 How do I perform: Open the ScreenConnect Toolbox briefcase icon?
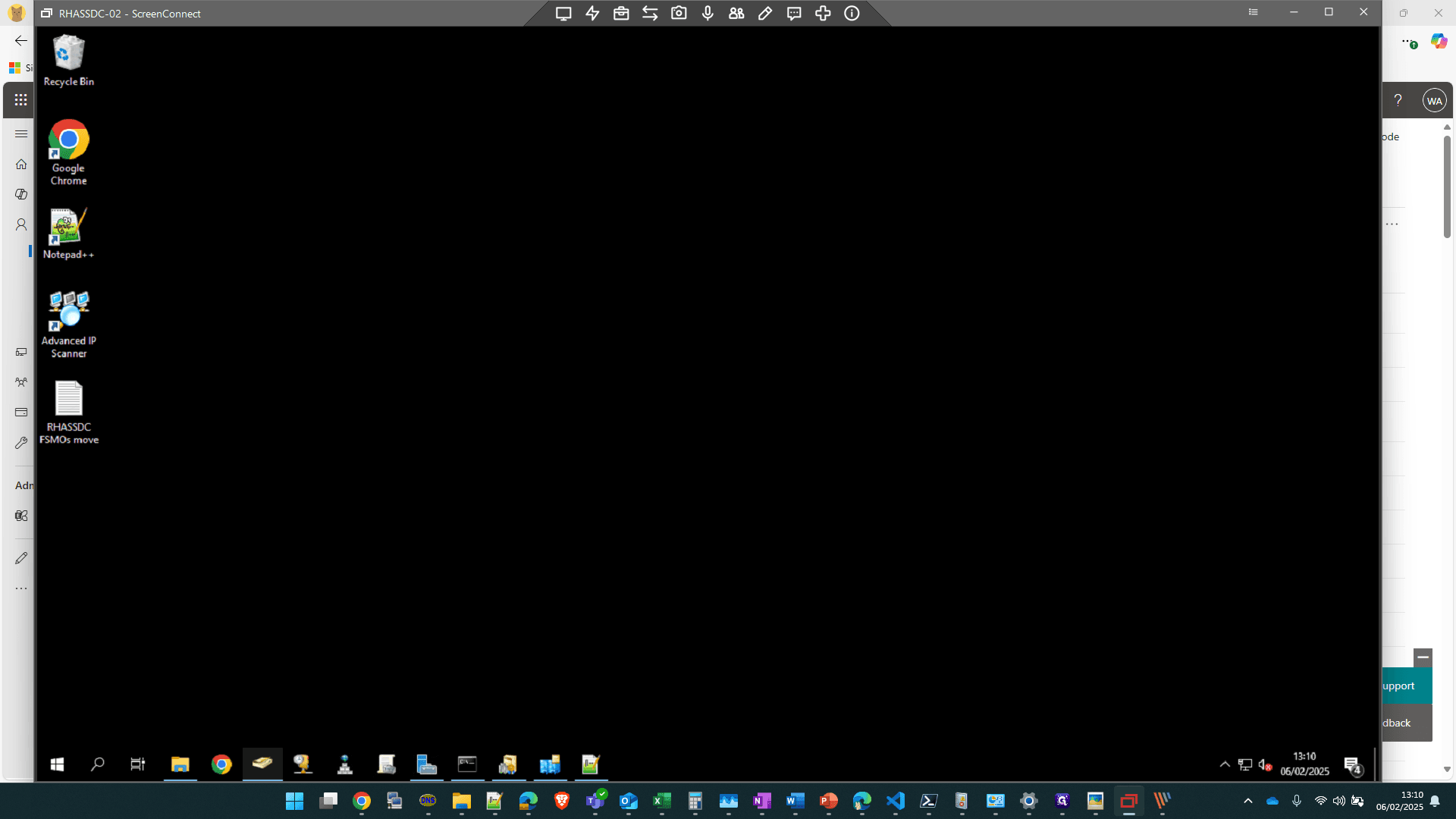[621, 14]
